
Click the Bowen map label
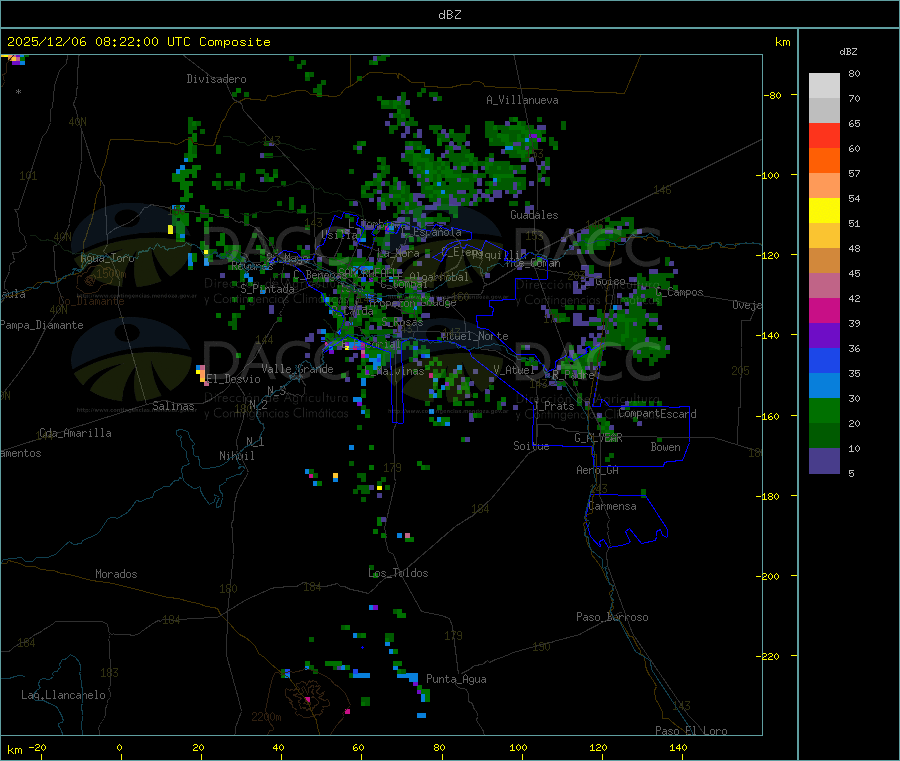coord(666,447)
